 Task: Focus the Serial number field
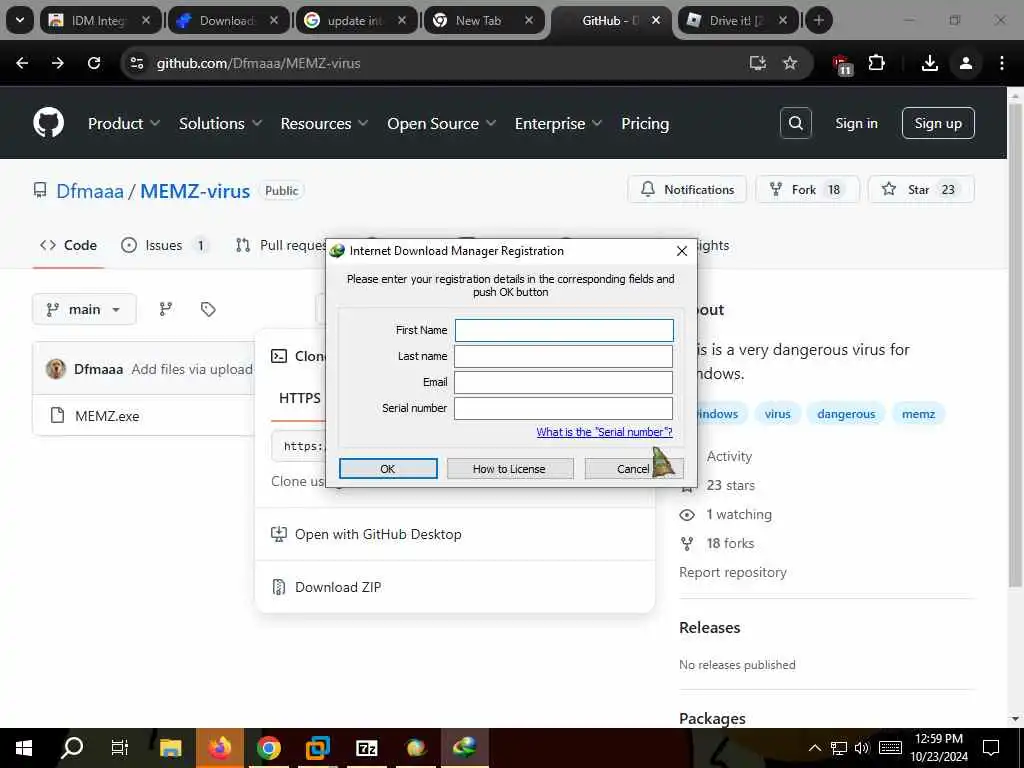tap(564, 408)
